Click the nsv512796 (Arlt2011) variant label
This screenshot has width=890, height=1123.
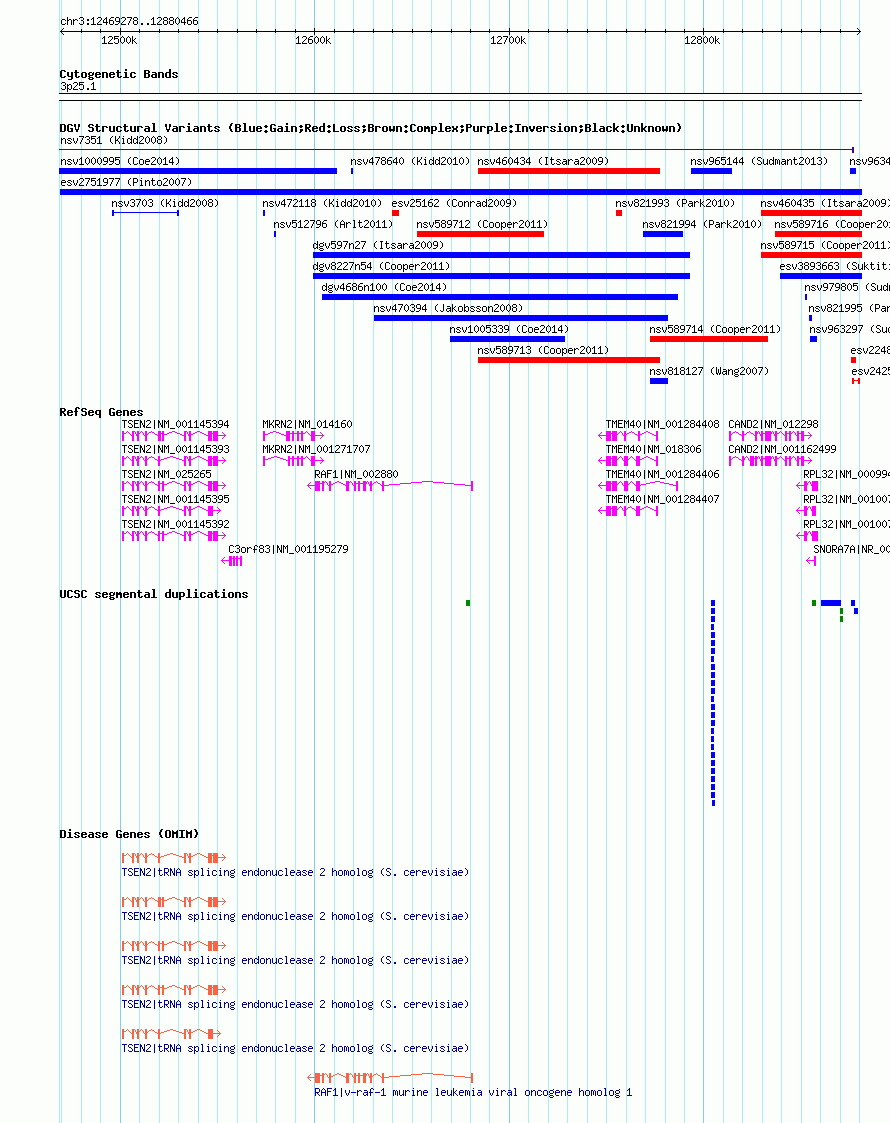pyautogui.click(x=334, y=224)
